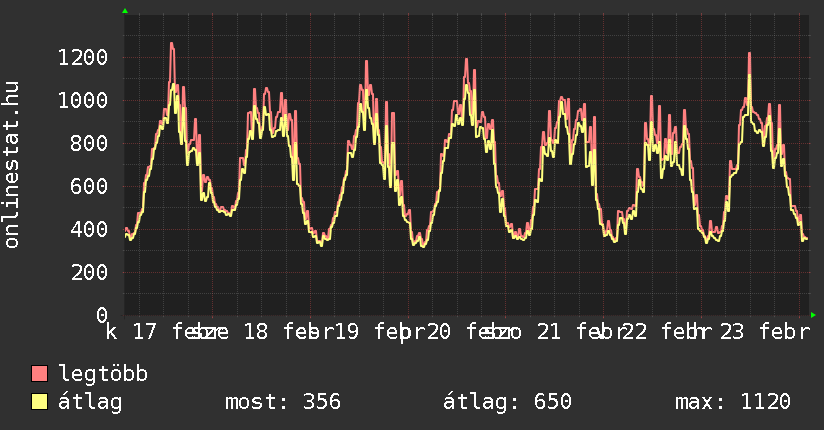The width and height of the screenshot is (824, 430).
Task: Click the 400 y-axis tick label
Action: (88, 229)
